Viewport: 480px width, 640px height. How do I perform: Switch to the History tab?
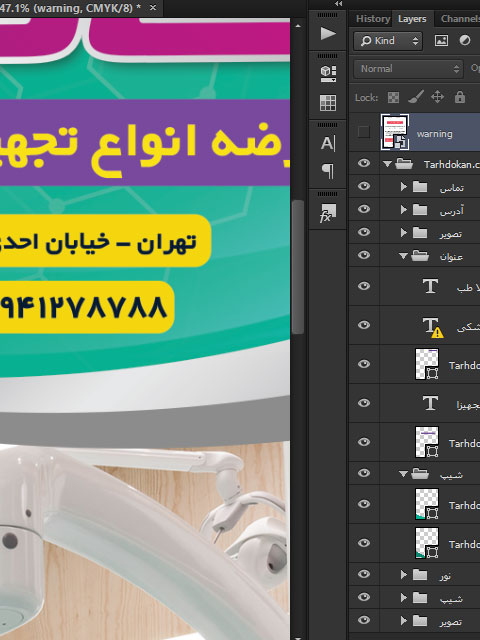(x=373, y=19)
